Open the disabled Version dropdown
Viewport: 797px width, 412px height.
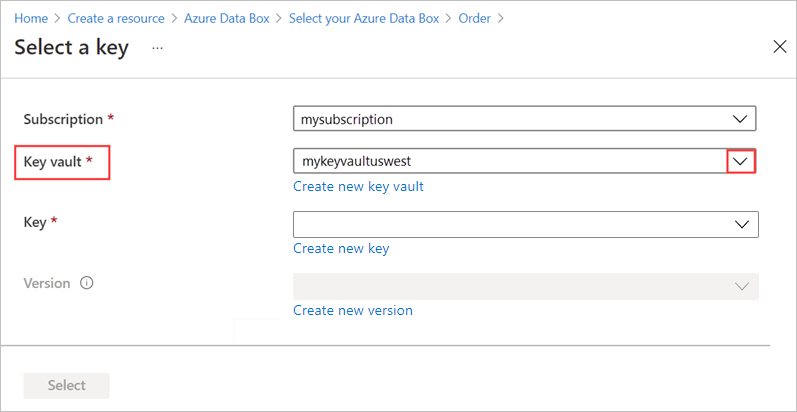pos(742,287)
